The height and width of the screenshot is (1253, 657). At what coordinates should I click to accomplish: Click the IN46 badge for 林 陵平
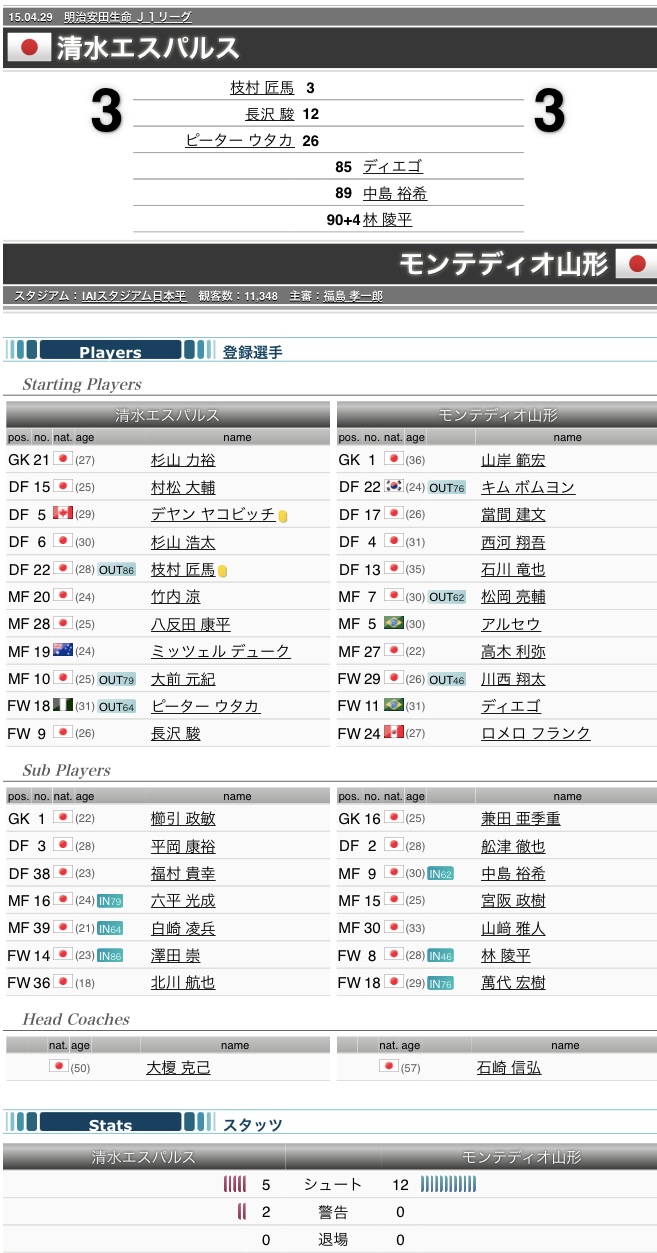(x=440, y=956)
